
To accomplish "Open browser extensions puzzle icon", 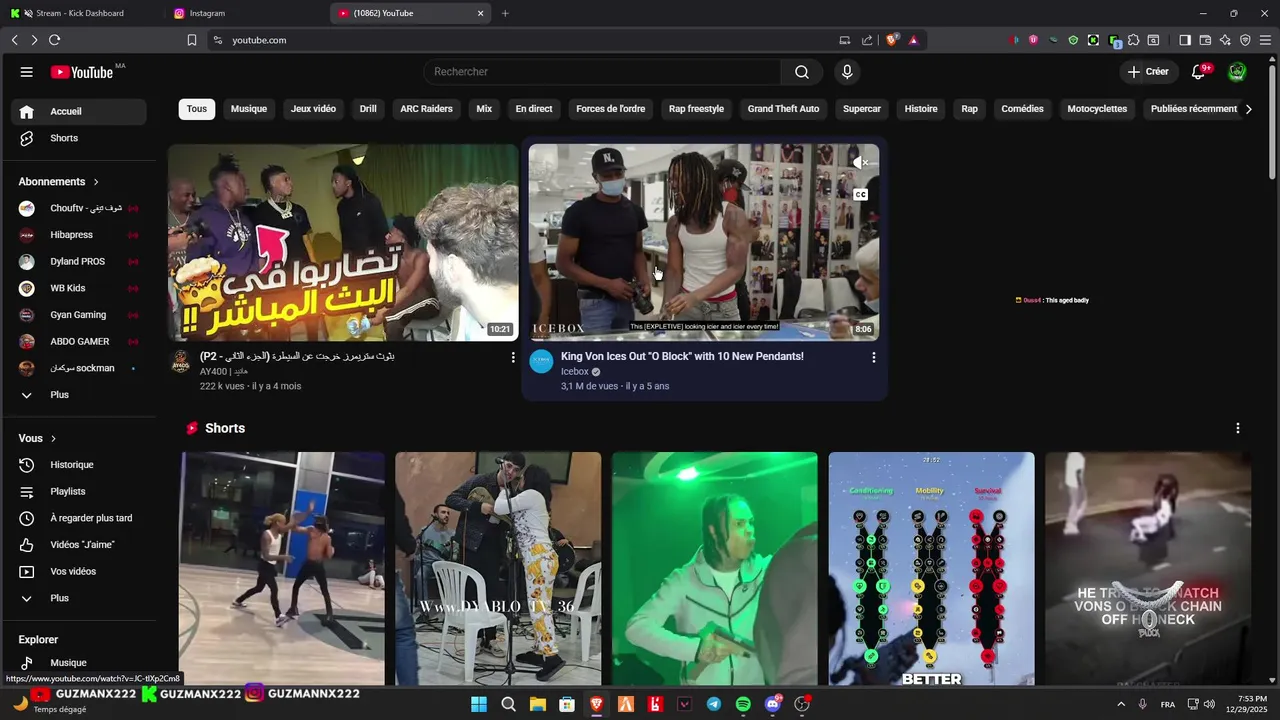I will (x=1133, y=40).
